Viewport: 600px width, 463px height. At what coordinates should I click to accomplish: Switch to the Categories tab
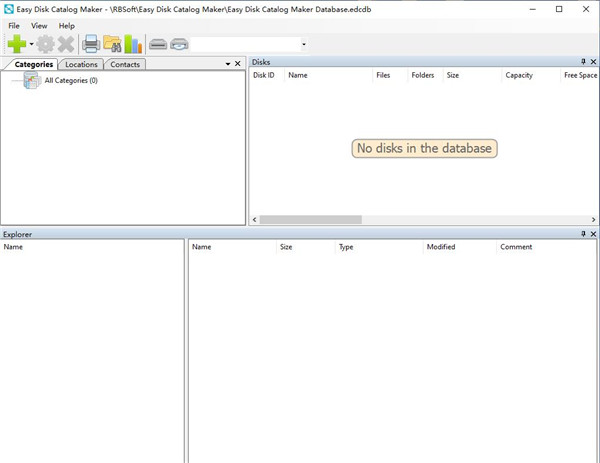(34, 64)
